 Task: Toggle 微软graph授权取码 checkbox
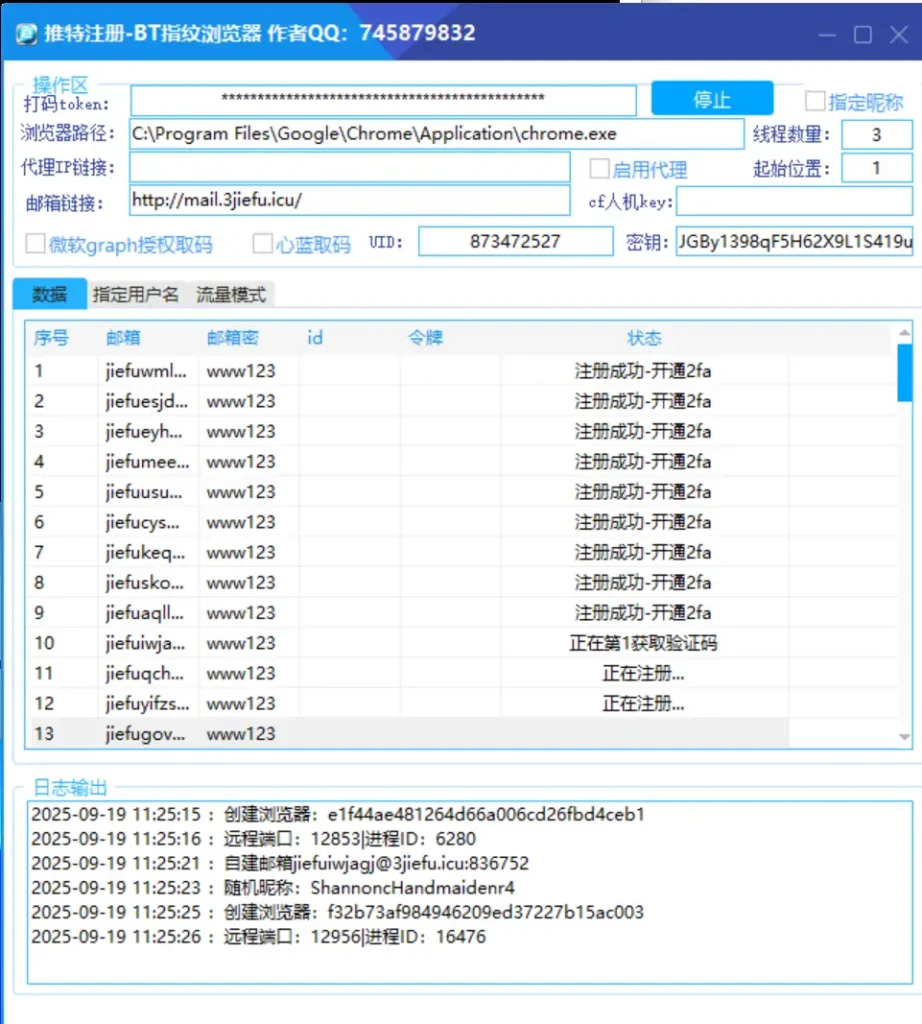coord(35,244)
